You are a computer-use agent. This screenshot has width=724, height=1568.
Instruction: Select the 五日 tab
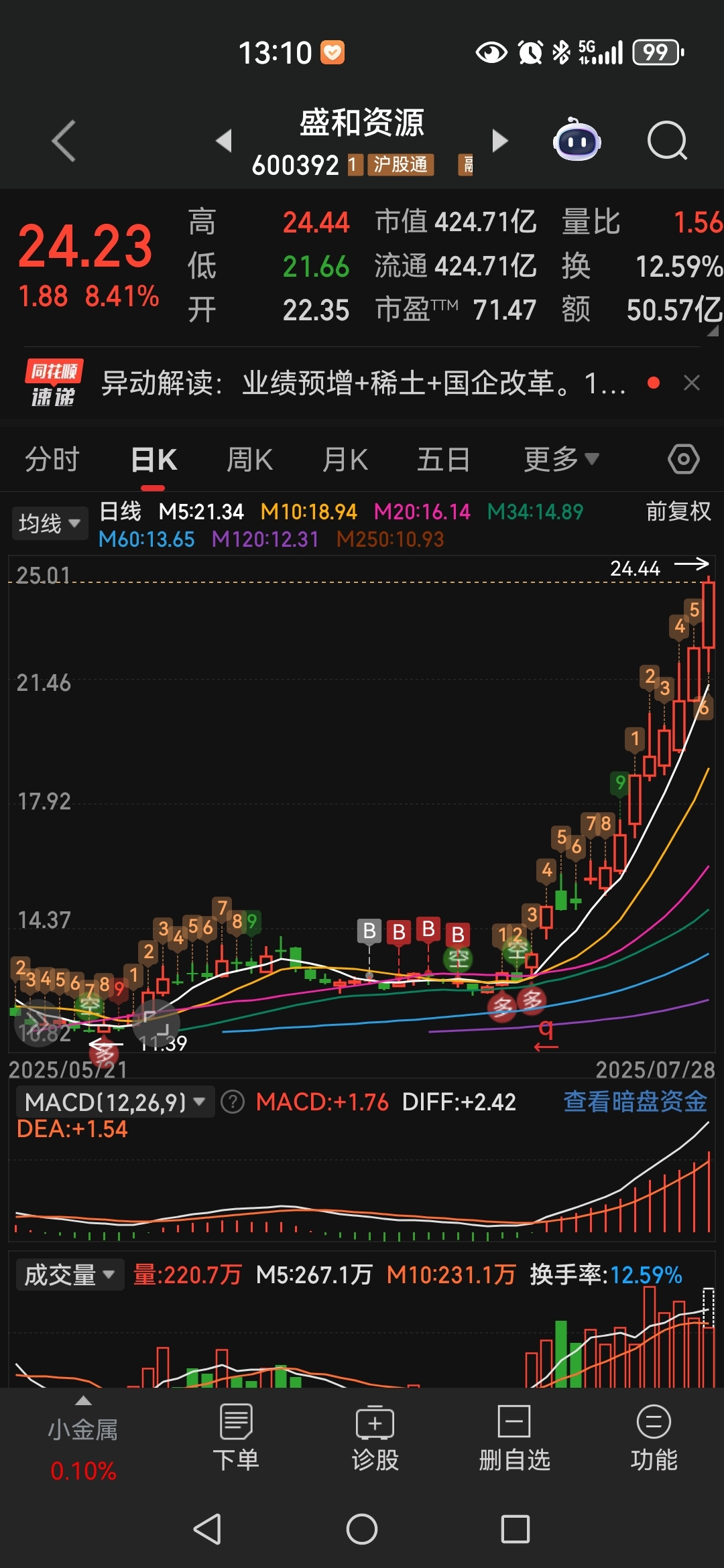click(443, 460)
